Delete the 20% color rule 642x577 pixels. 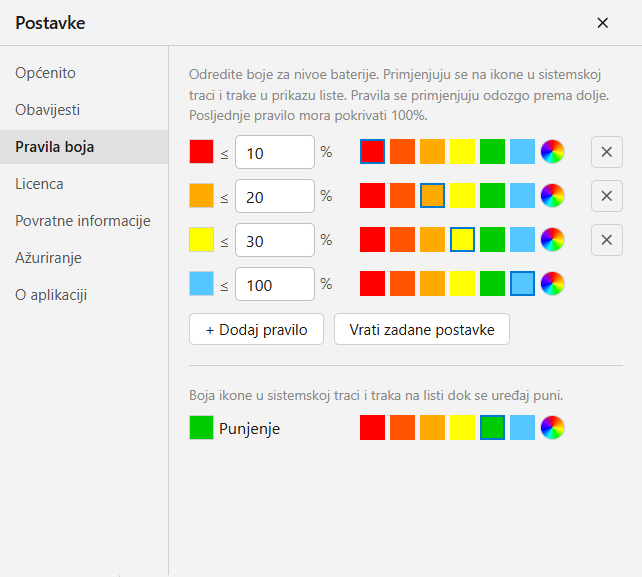click(x=607, y=196)
